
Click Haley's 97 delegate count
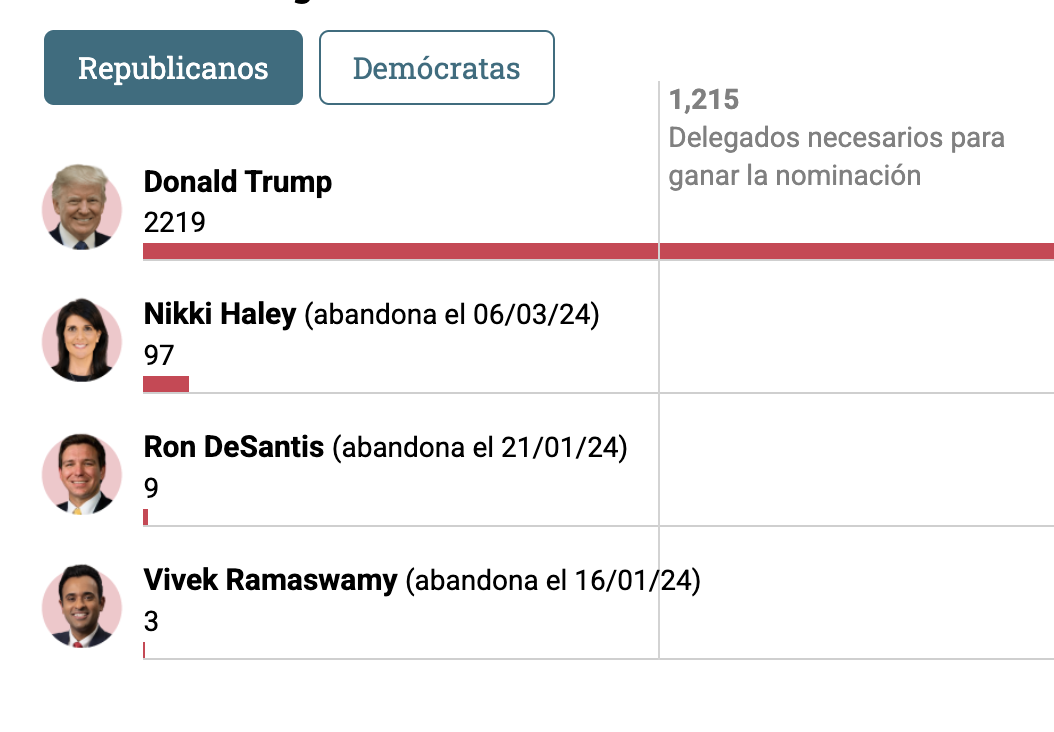159,355
